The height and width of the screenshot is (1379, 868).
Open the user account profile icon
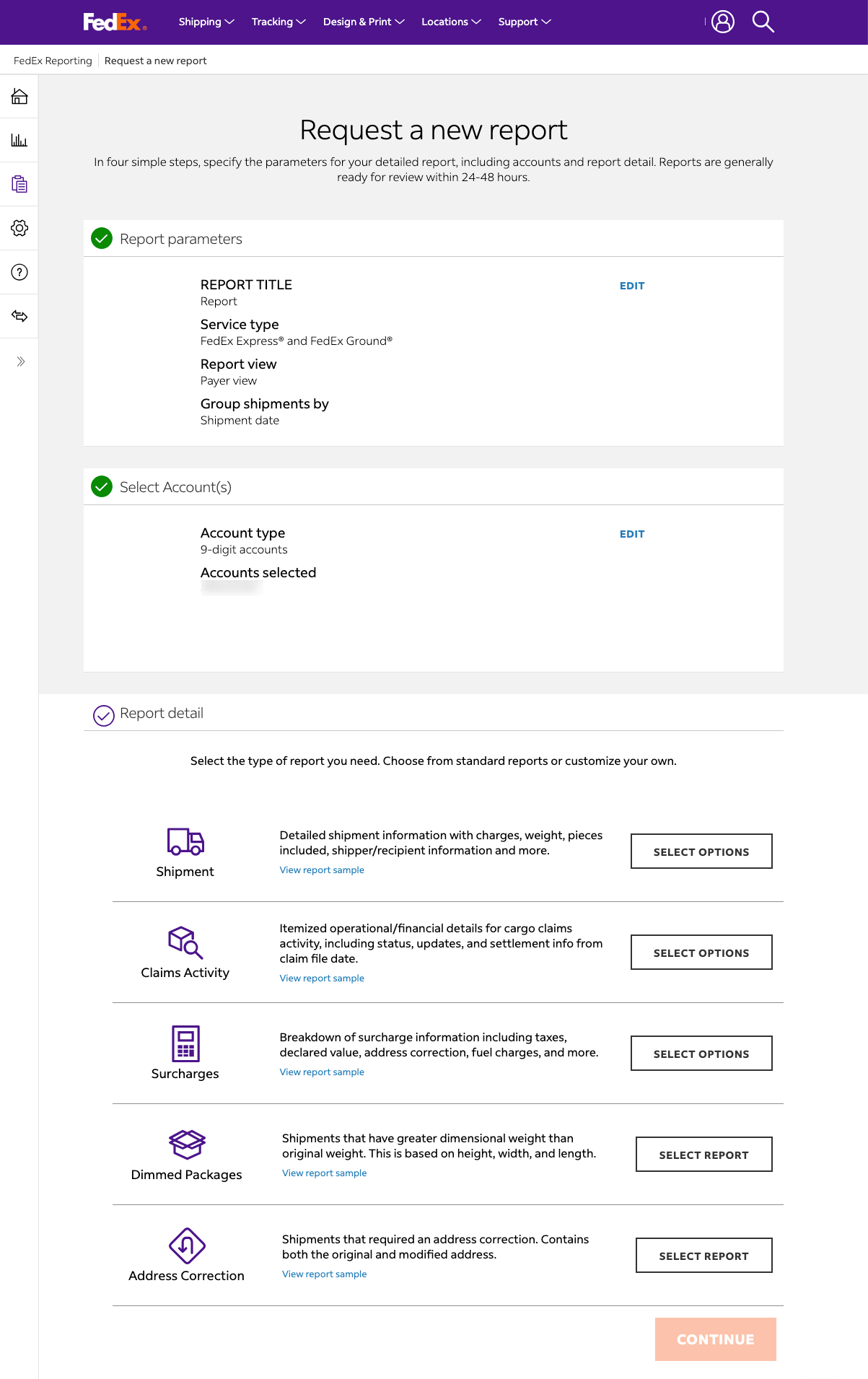722,22
